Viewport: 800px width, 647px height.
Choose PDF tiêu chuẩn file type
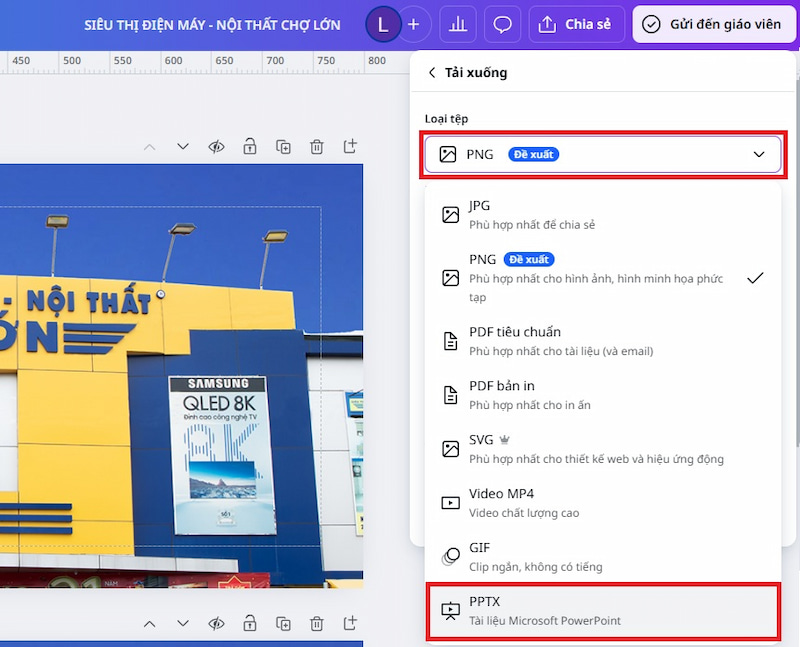click(603, 341)
